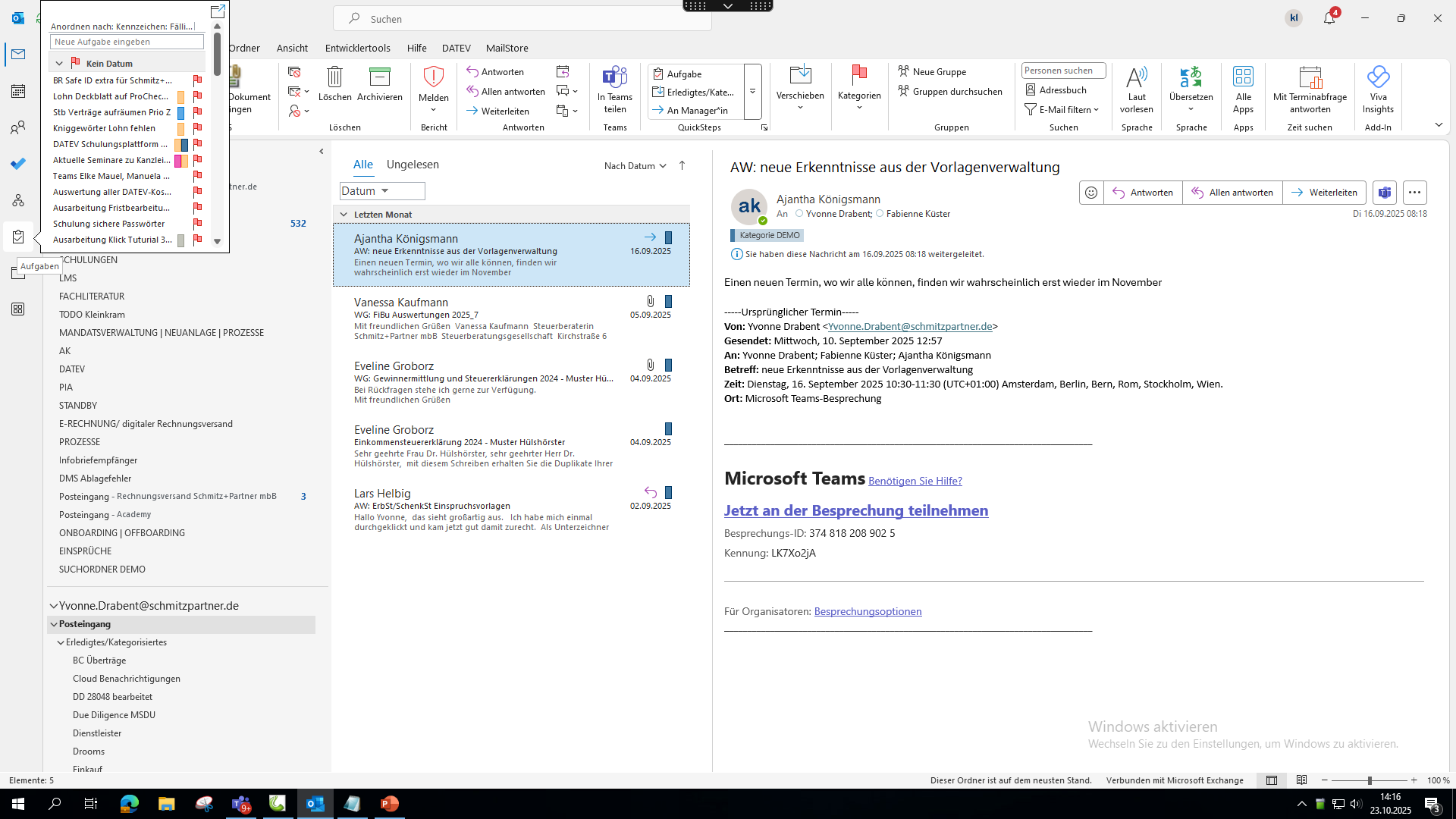
Task: Collapse the Letzten Monat message group
Action: (x=344, y=215)
